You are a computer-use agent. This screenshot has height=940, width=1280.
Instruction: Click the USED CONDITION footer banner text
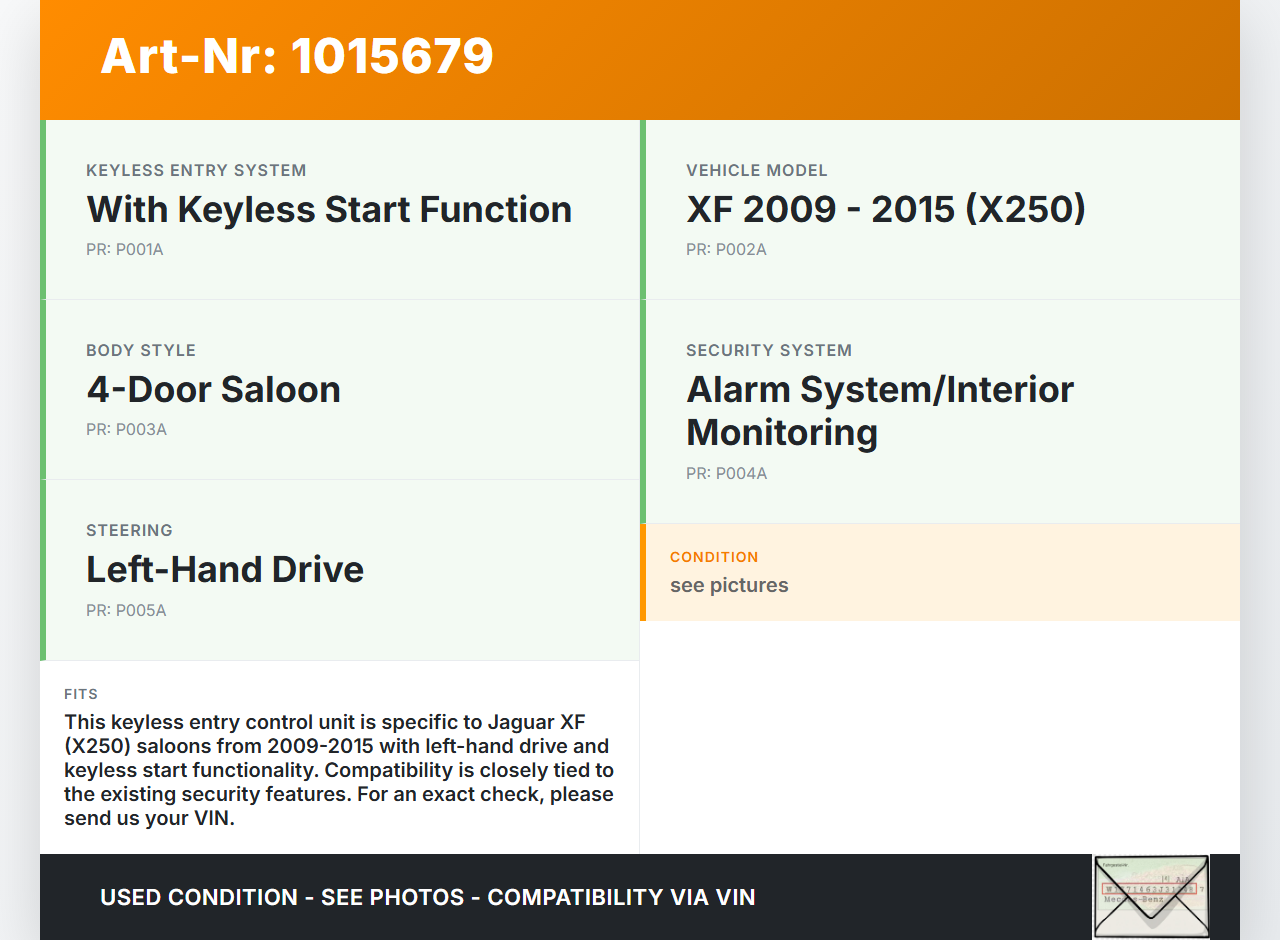coord(427,898)
